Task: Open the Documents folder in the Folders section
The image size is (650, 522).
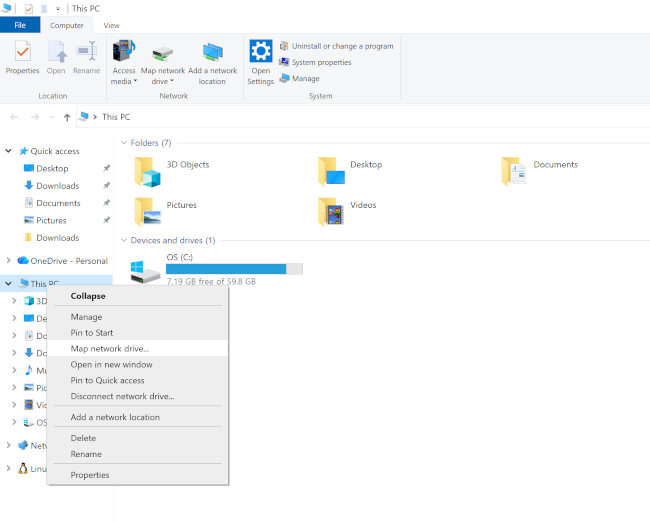Action: point(539,172)
